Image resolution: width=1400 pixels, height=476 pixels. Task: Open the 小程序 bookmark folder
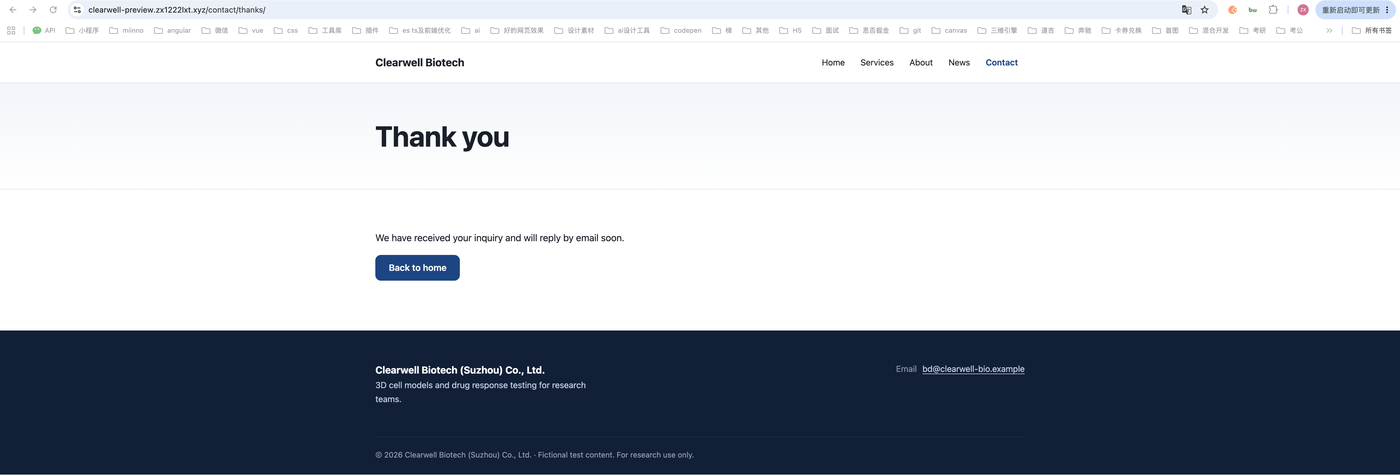click(x=82, y=30)
